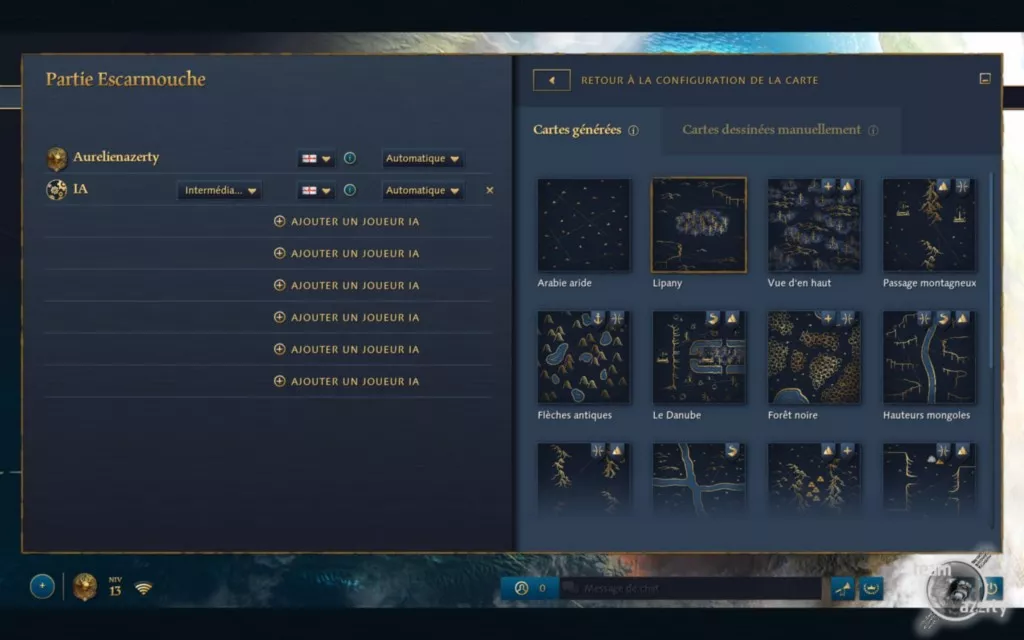
Task: Select the Vue d'en haut map thumbnail
Action: click(x=814, y=225)
